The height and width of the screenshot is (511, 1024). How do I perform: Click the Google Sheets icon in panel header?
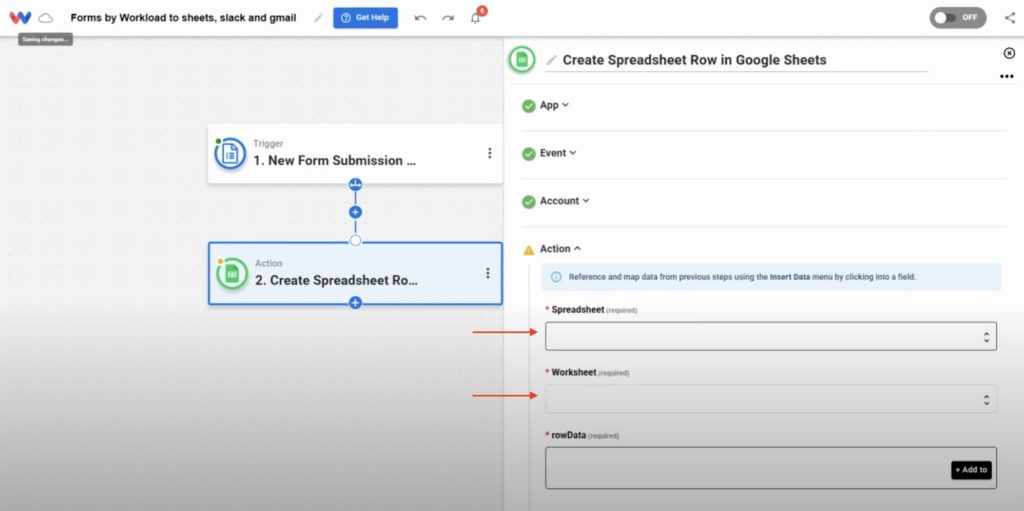[522, 59]
